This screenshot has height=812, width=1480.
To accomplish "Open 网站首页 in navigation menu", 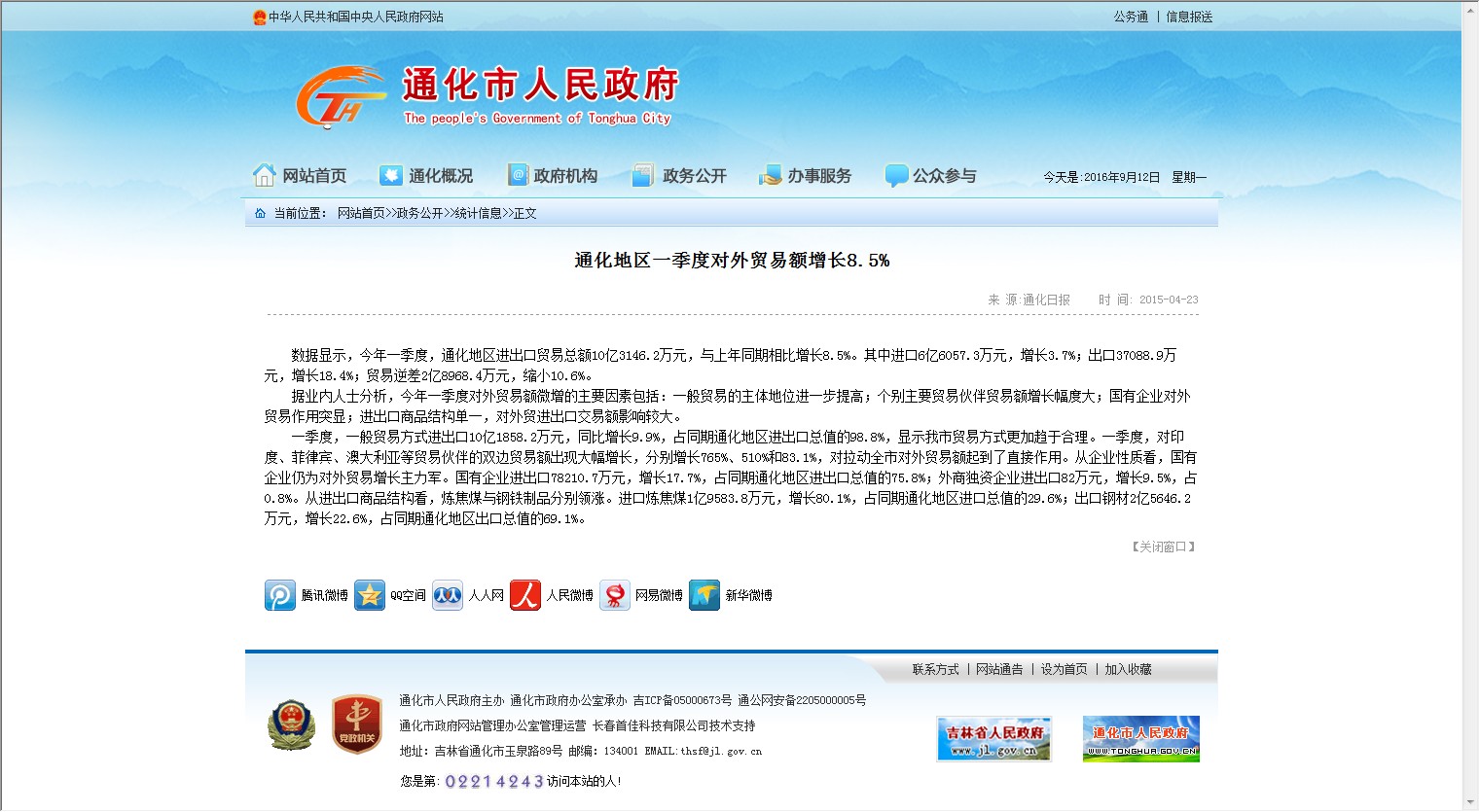I will (300, 176).
